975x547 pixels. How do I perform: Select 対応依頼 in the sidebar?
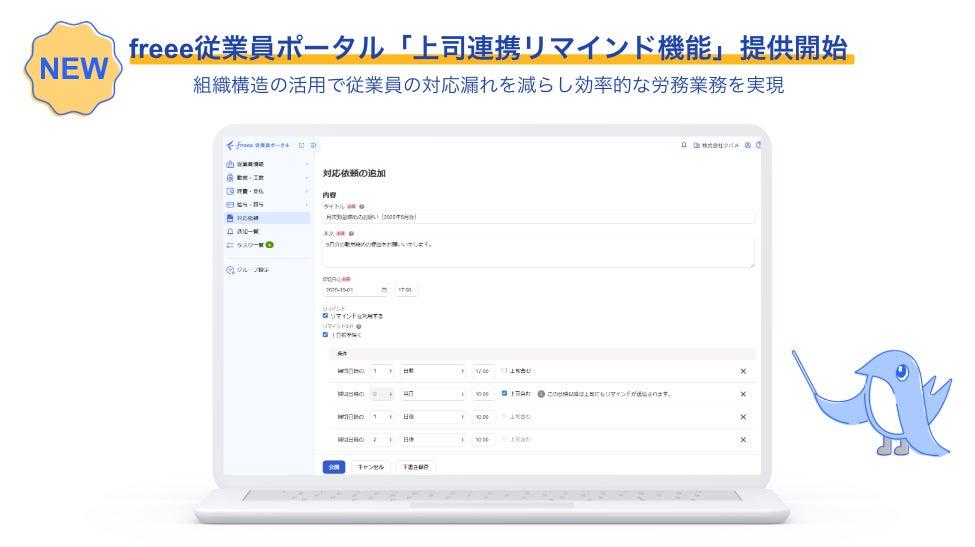(x=267, y=218)
